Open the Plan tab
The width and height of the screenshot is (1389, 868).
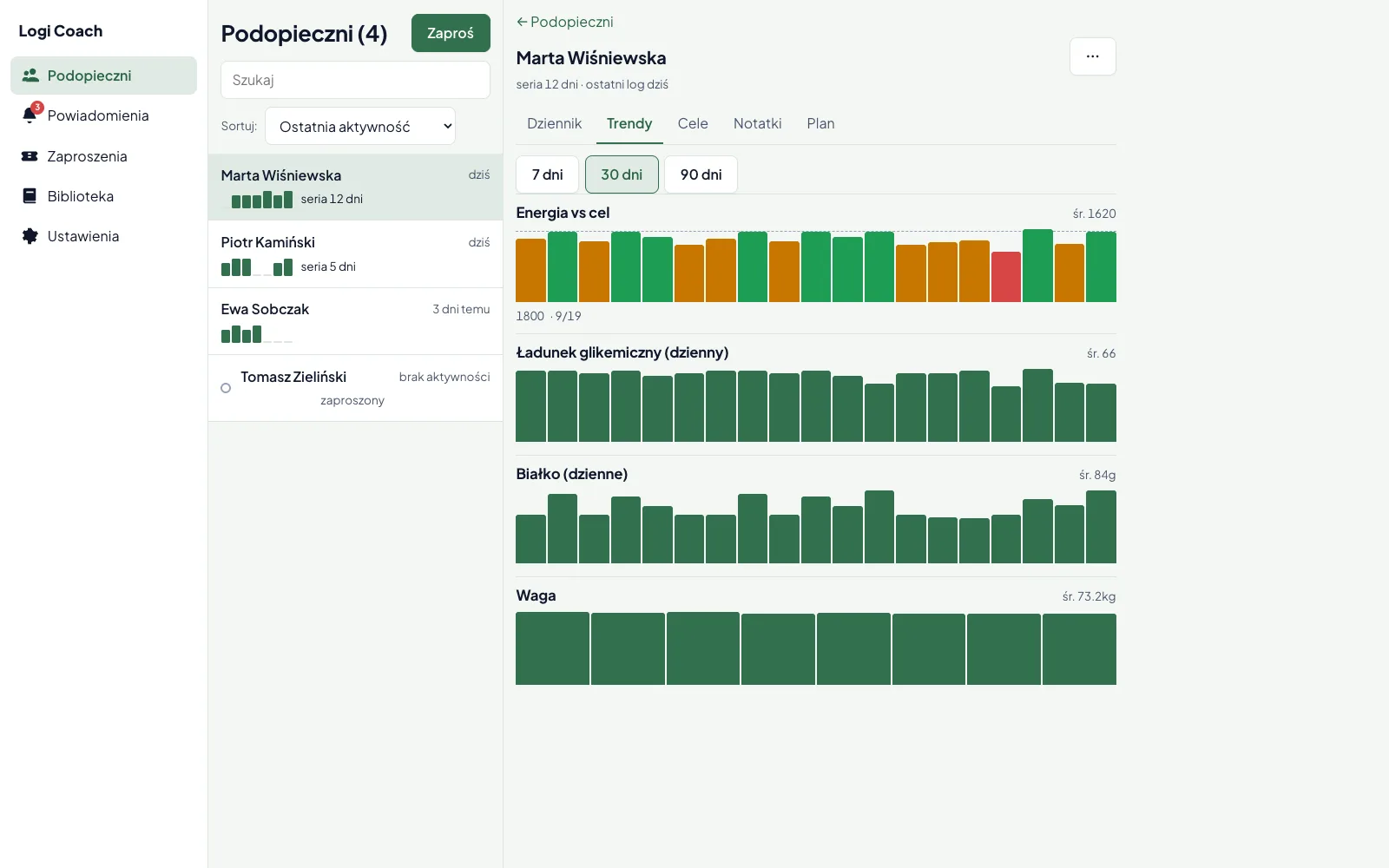coord(820,123)
